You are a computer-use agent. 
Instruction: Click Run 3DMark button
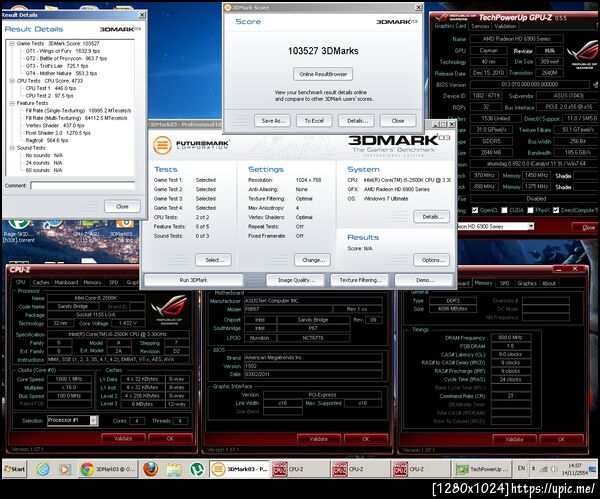193,280
